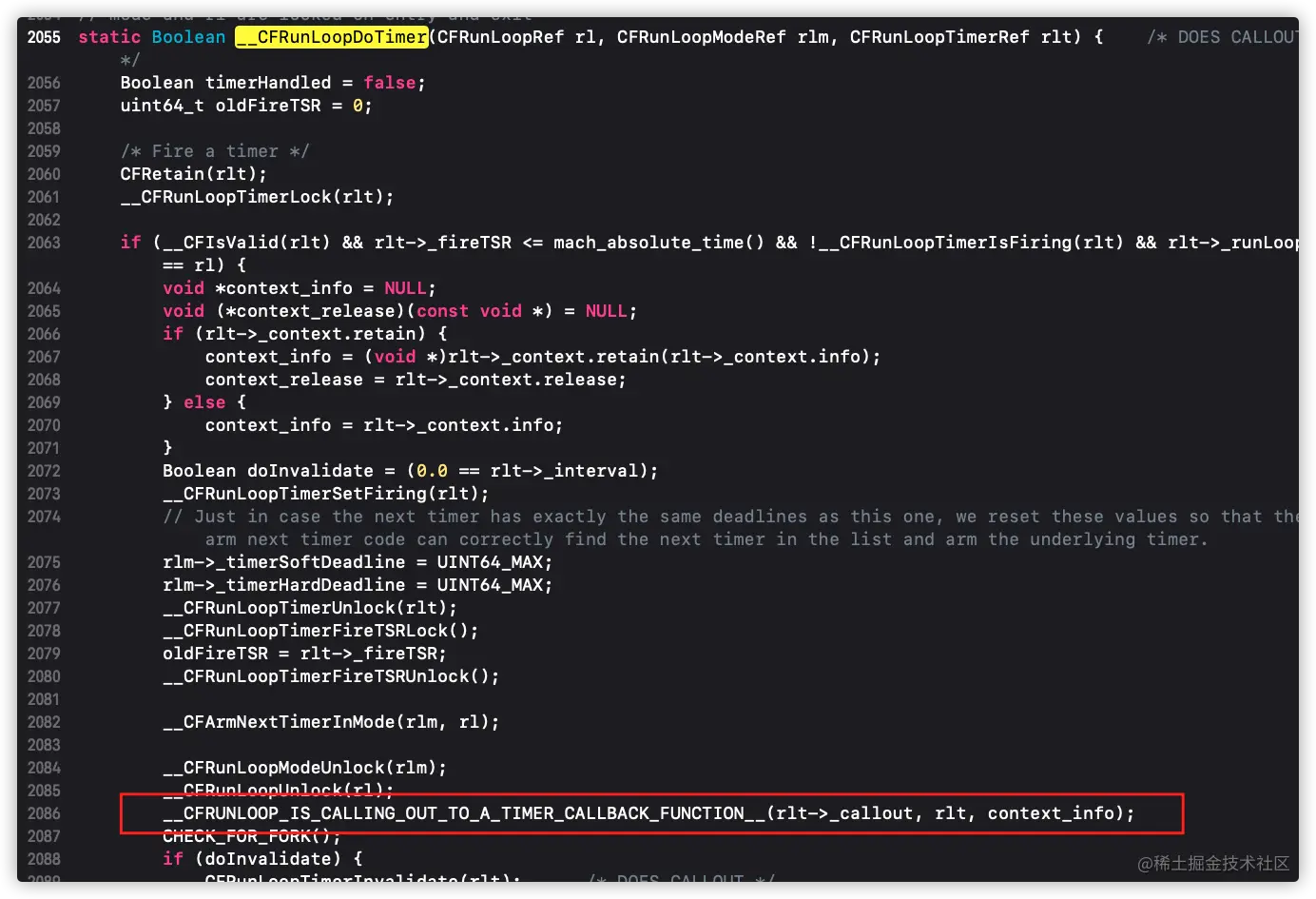The height and width of the screenshot is (899, 1316).
Task: Click the 'uint64_t oldFireTSR = 0;' line
Action: (x=246, y=106)
